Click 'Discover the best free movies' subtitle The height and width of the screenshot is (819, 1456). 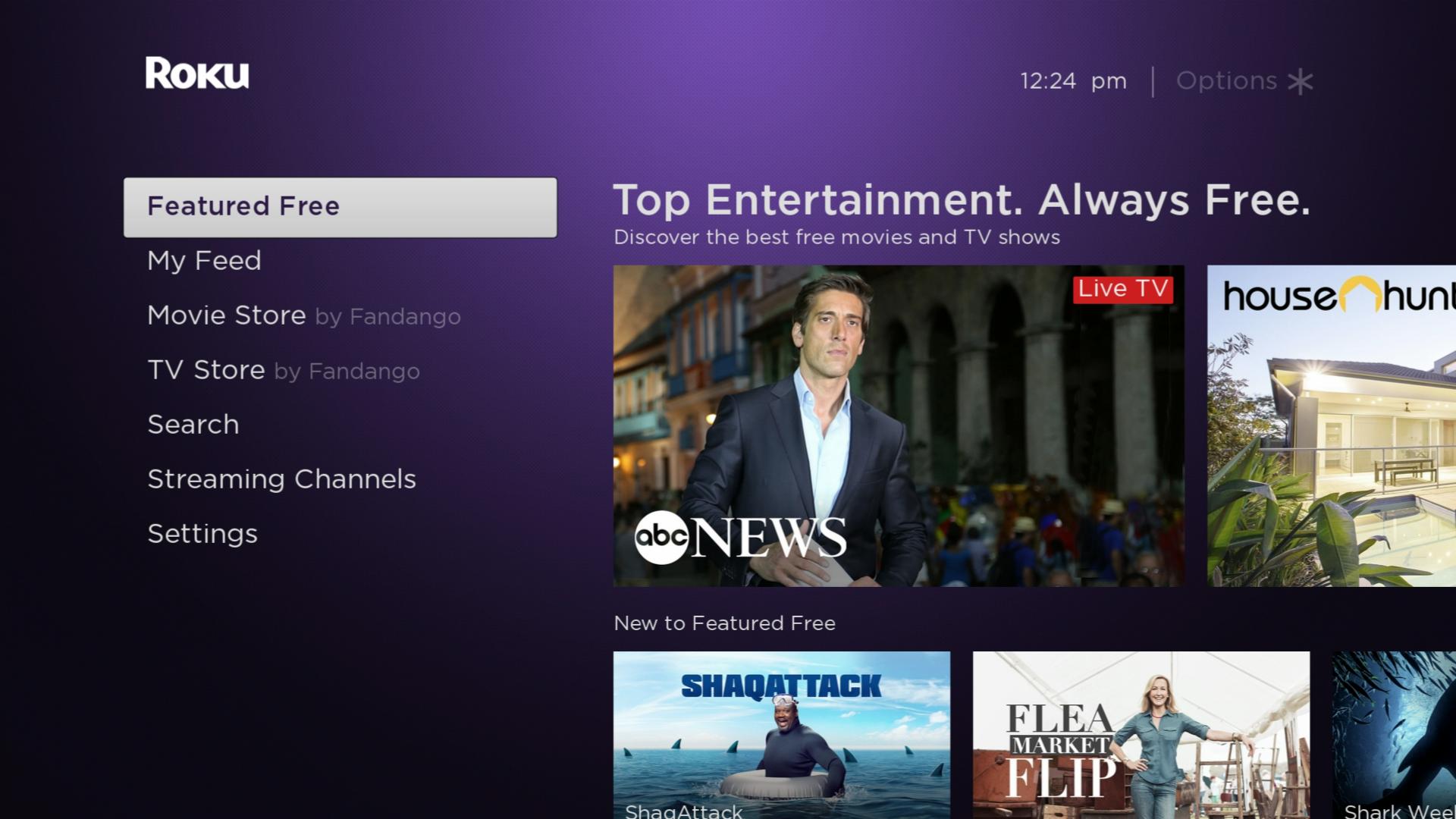[x=836, y=237]
